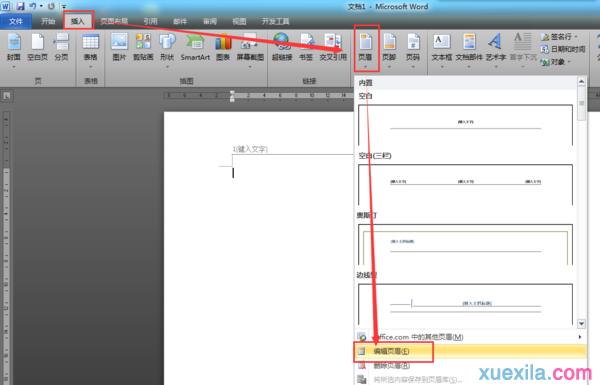Open the Developer (开发工具) tab

point(276,21)
